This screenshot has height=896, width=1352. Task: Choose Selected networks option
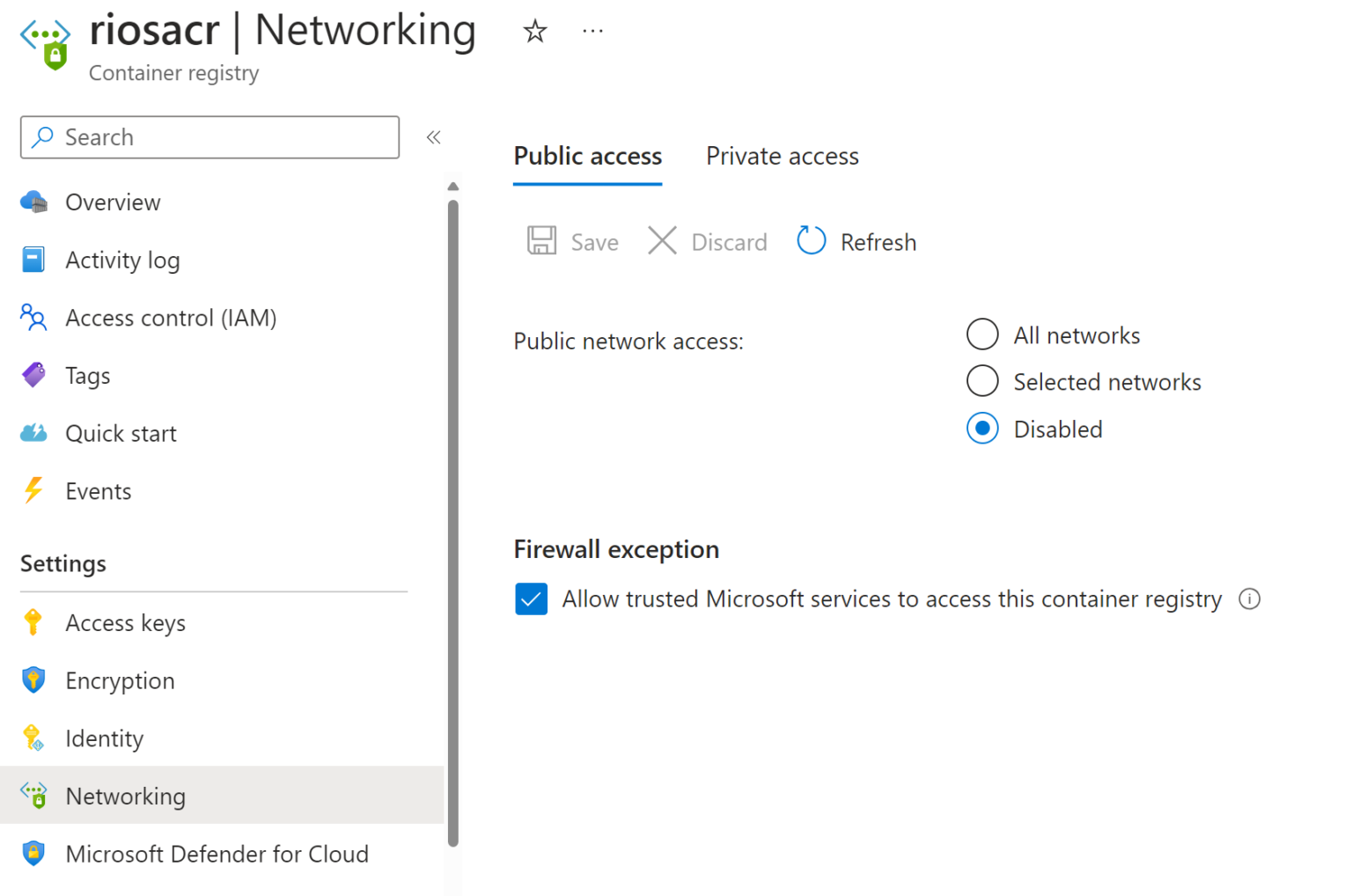[x=982, y=381]
